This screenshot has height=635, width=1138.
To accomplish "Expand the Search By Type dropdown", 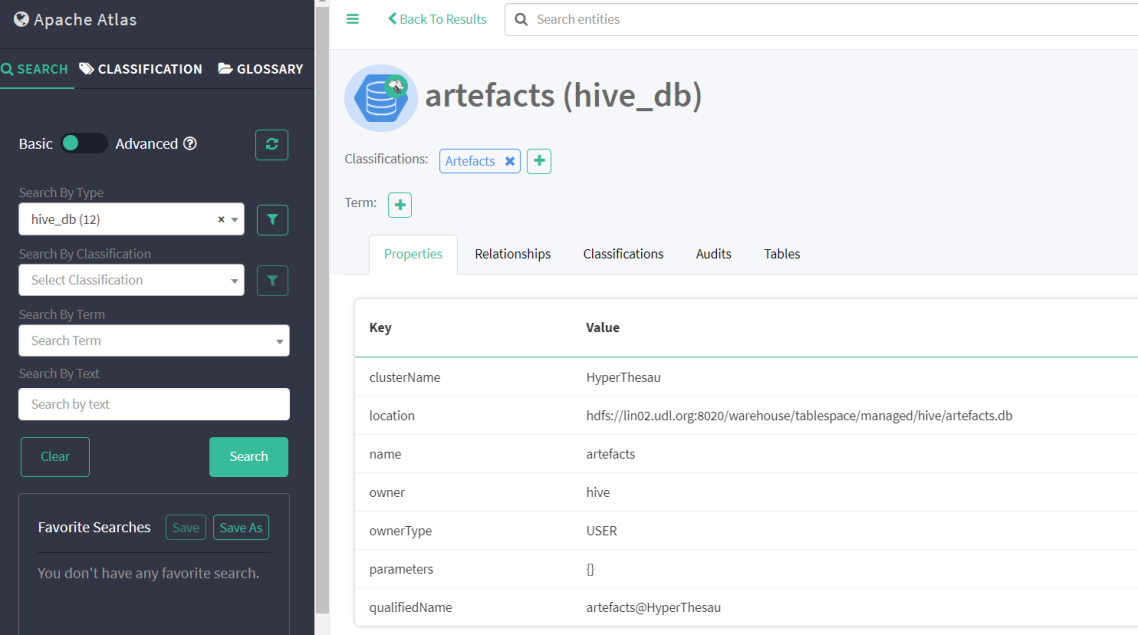I will [x=235, y=220].
